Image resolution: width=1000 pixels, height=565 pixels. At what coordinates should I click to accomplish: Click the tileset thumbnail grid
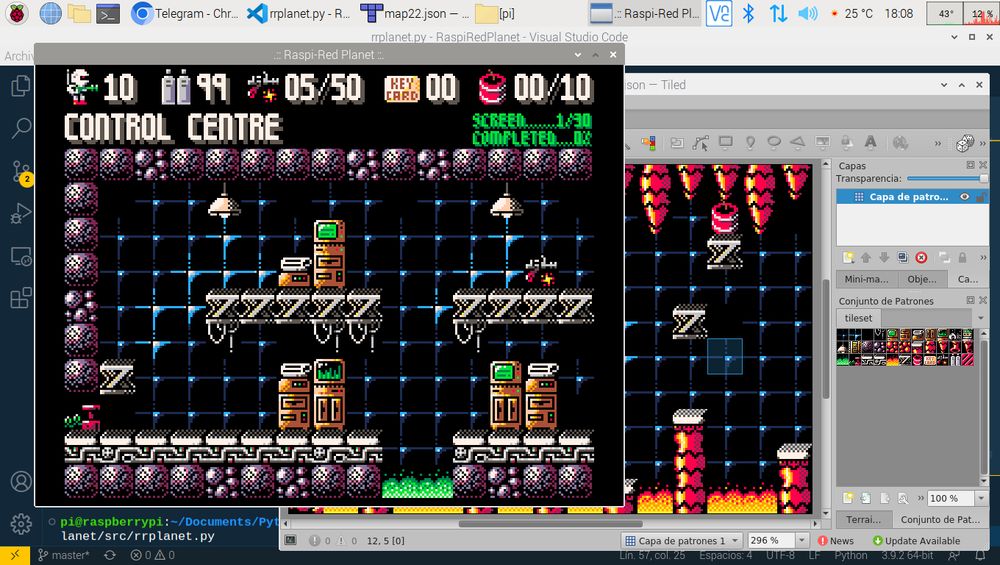[x=906, y=348]
